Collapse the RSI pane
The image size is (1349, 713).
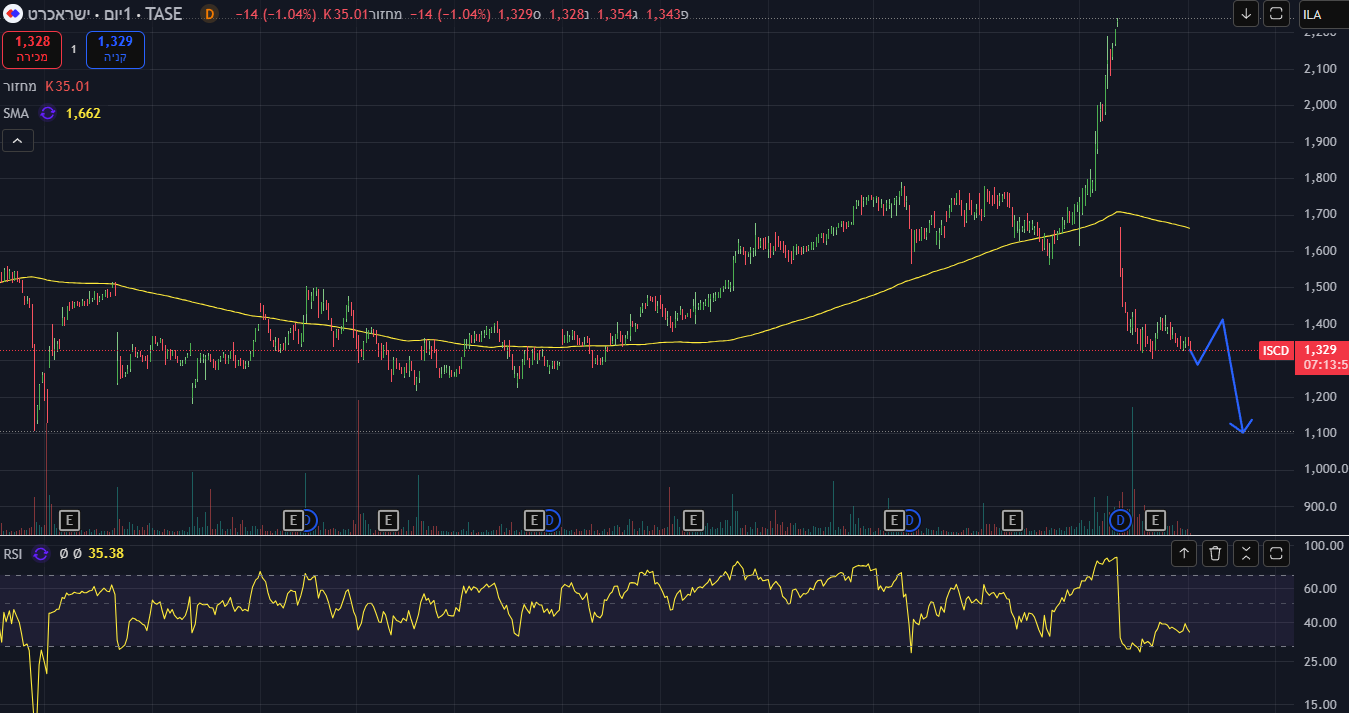click(1246, 553)
